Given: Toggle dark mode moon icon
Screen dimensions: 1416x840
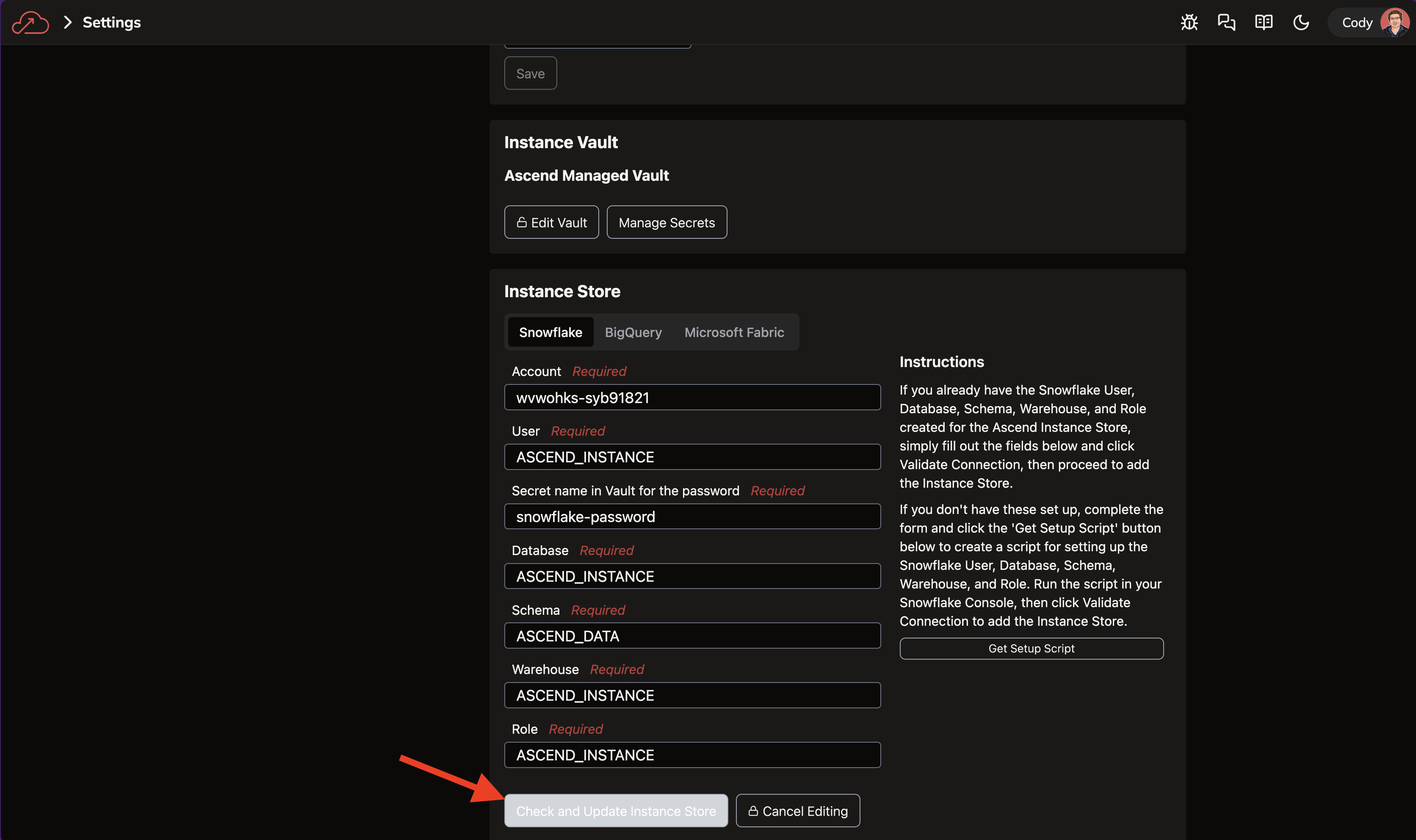Looking at the screenshot, I should click(1301, 22).
